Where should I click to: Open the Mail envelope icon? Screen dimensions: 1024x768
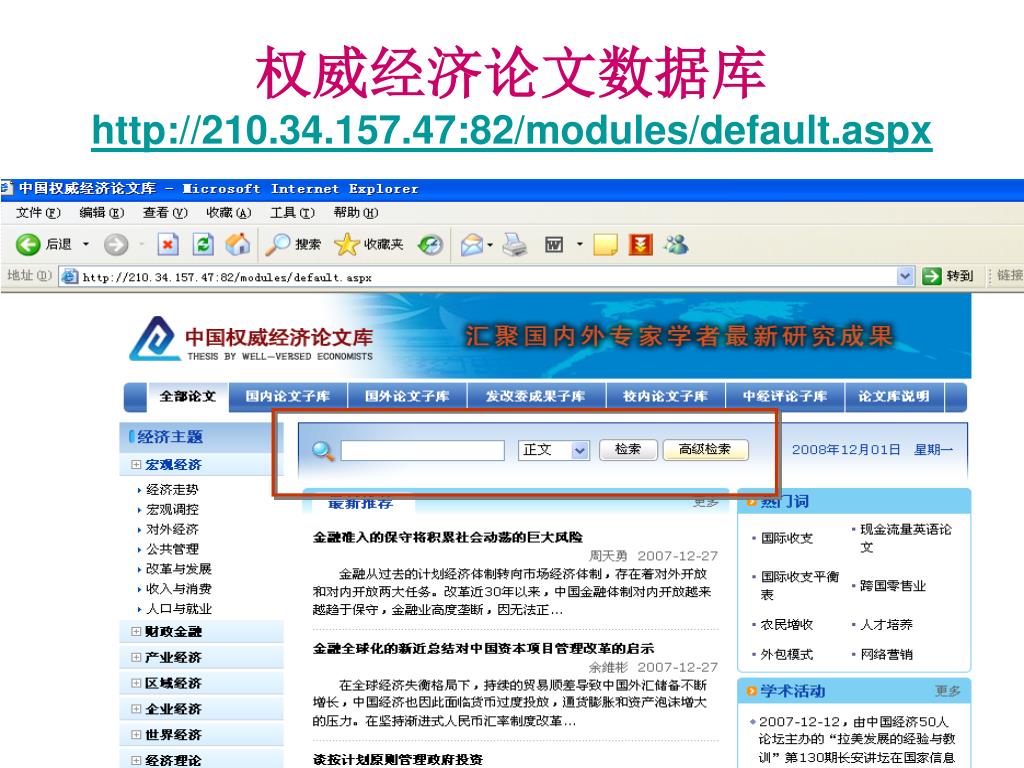[x=472, y=246]
